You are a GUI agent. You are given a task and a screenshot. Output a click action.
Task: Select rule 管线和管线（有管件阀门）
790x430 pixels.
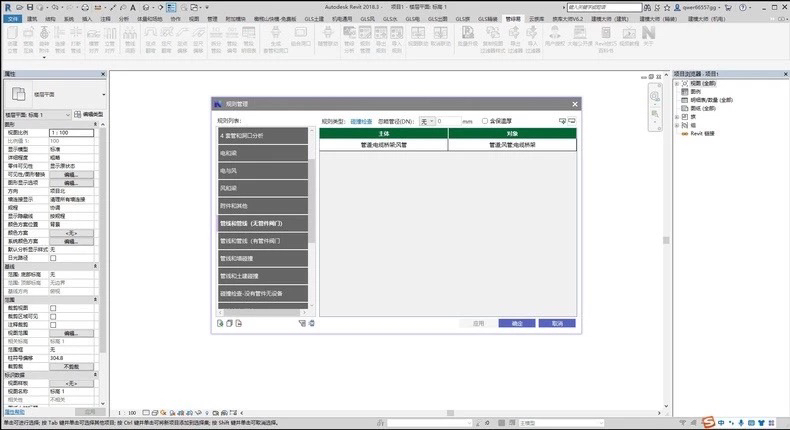tap(262, 241)
